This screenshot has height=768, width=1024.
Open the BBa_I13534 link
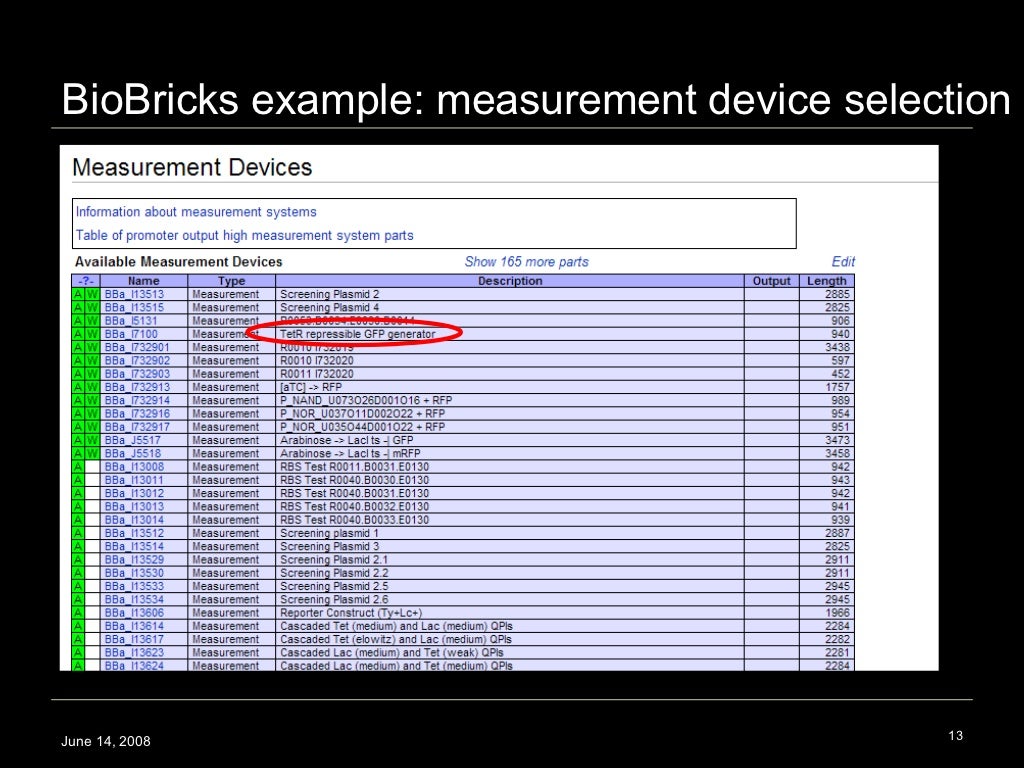coord(135,600)
